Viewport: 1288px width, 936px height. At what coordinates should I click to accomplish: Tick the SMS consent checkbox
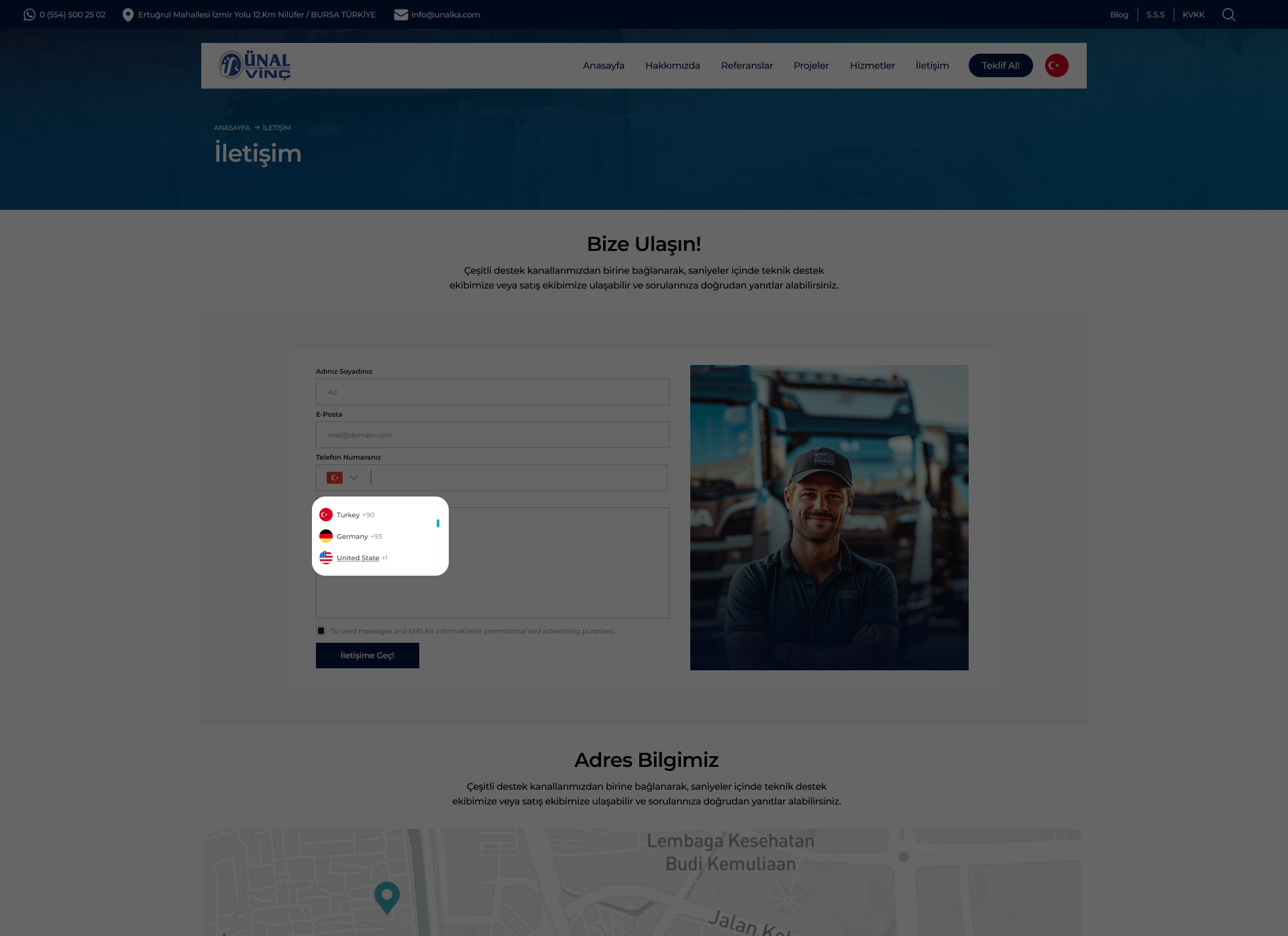click(x=321, y=631)
